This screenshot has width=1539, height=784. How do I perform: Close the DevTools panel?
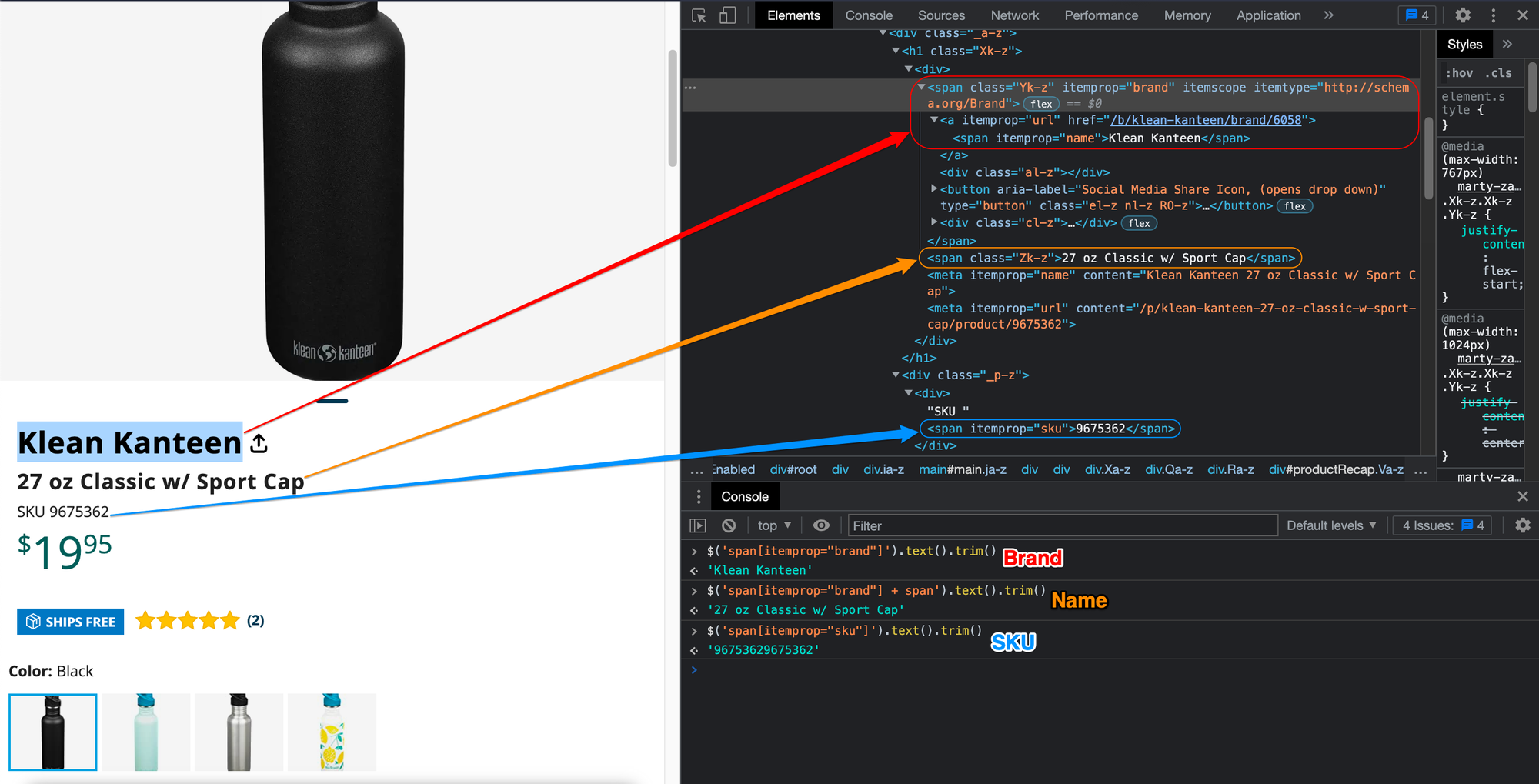point(1523,15)
